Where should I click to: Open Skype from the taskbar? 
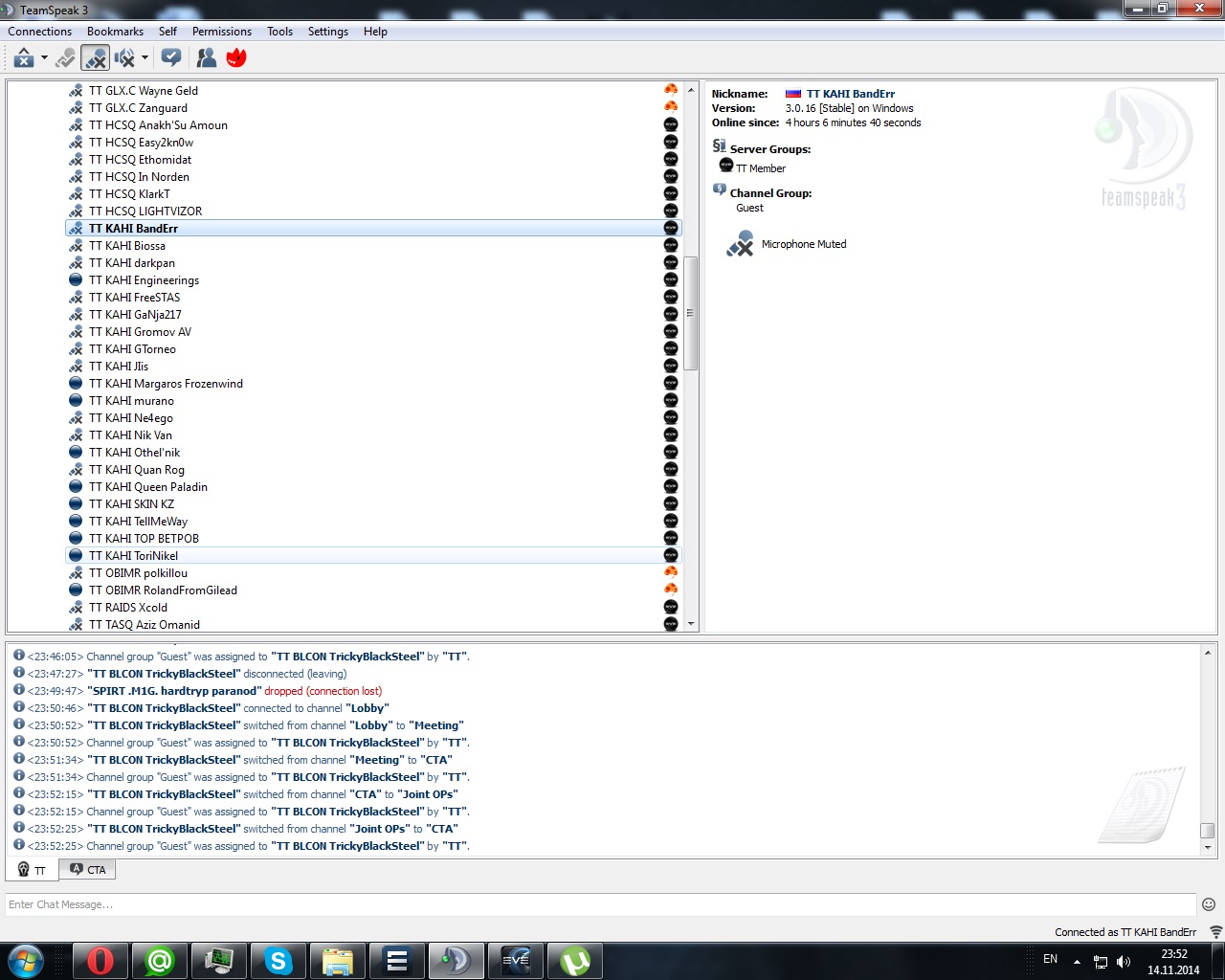click(278, 961)
